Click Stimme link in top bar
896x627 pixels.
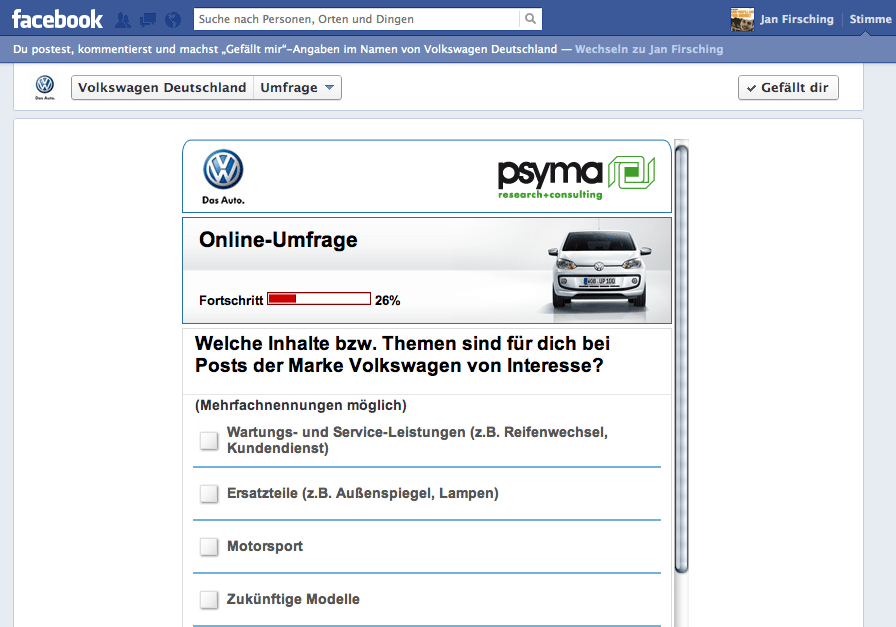tap(870, 19)
